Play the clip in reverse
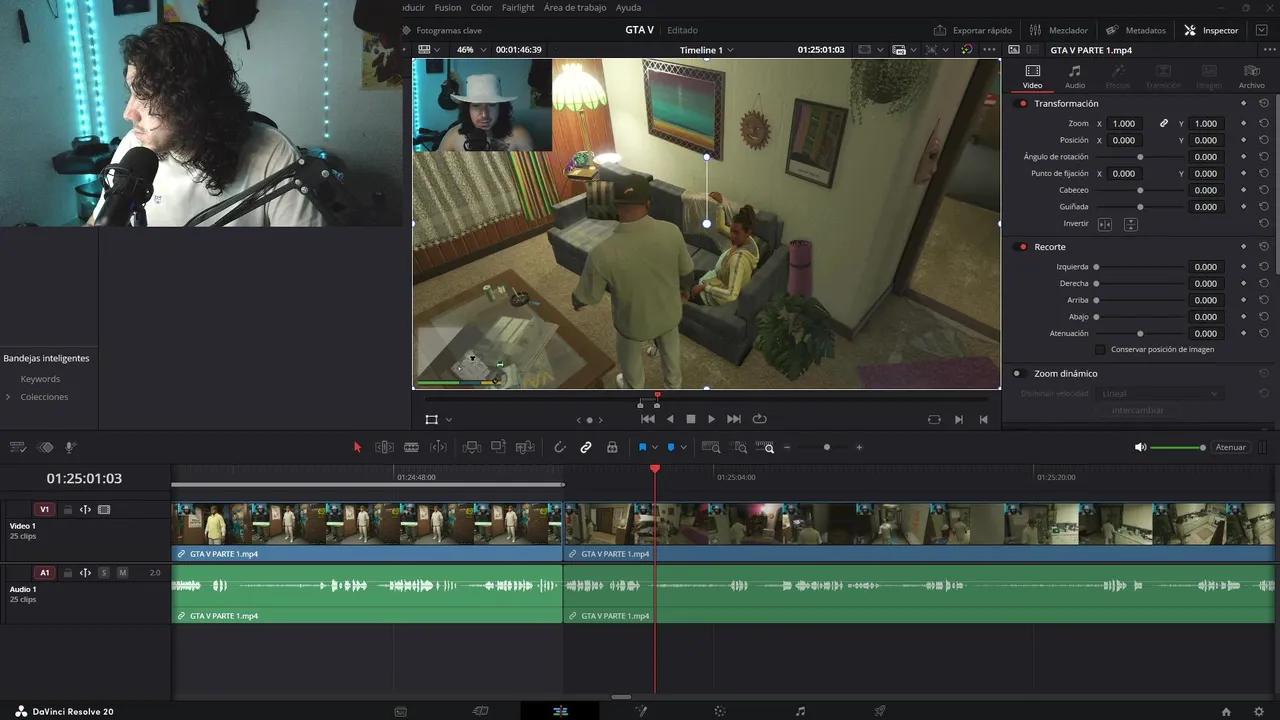 pyautogui.click(x=670, y=419)
